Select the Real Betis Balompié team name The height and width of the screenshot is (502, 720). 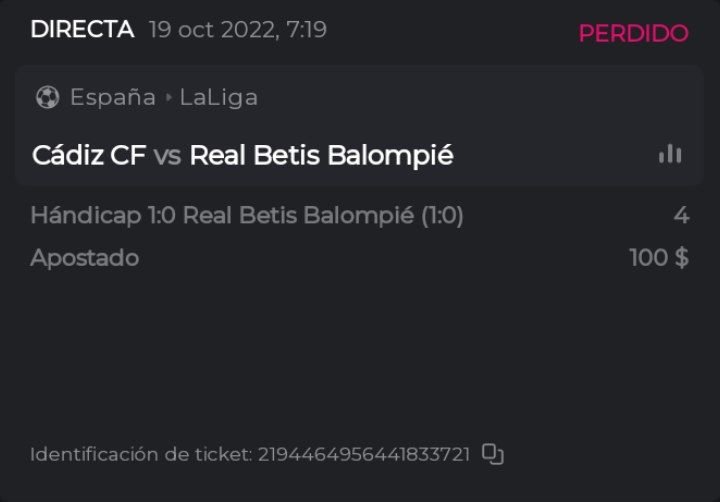tap(321, 156)
